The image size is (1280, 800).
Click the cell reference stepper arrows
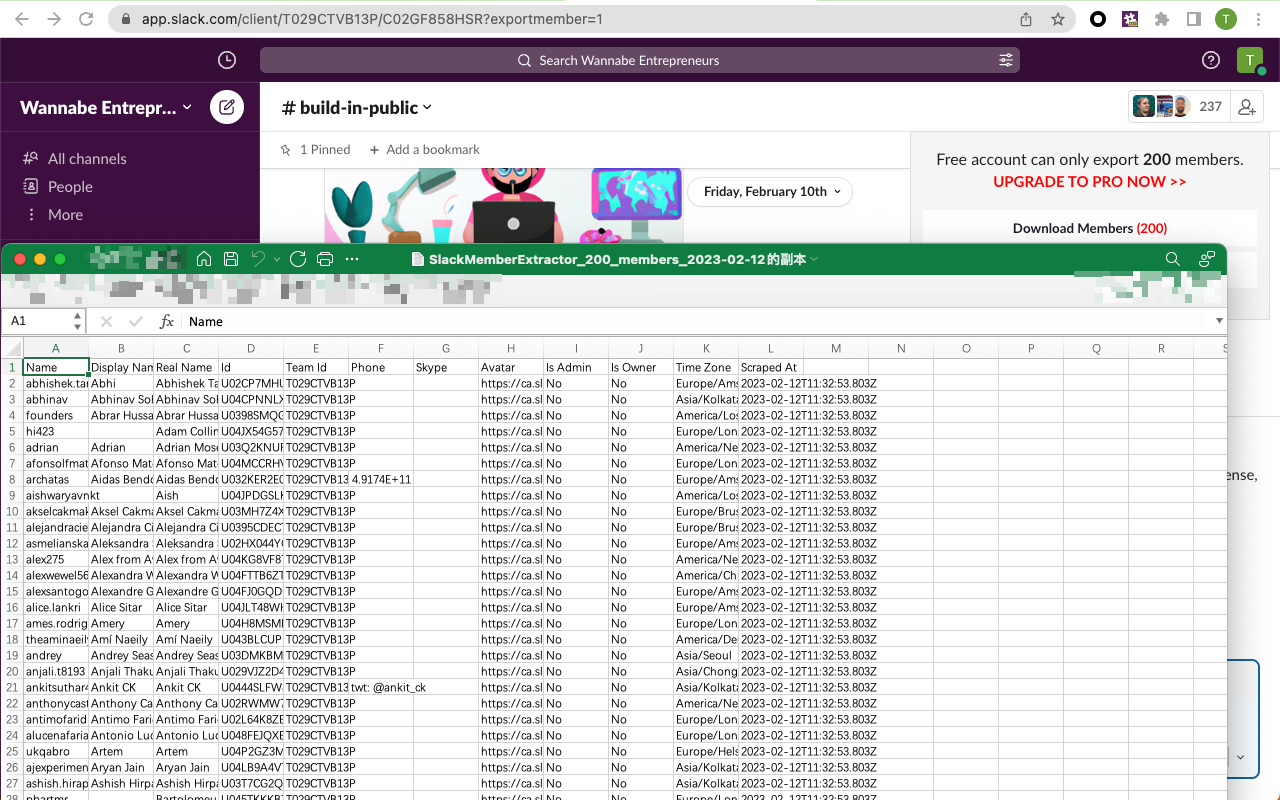pos(78,321)
